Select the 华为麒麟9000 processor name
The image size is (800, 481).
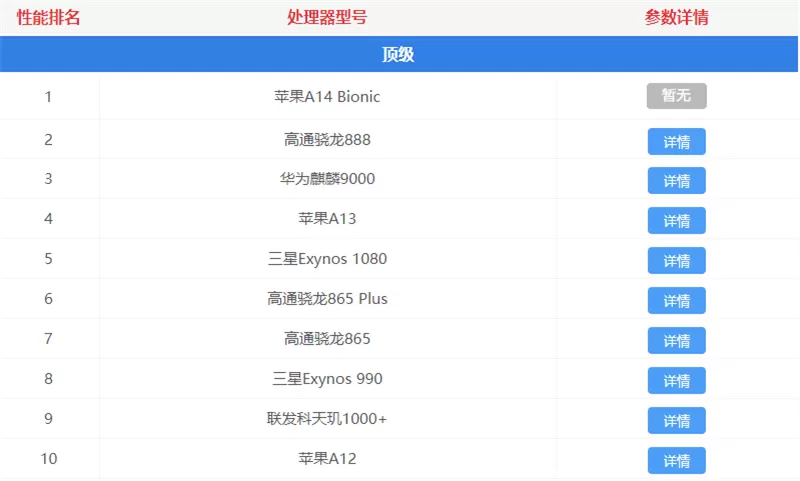[327, 179]
